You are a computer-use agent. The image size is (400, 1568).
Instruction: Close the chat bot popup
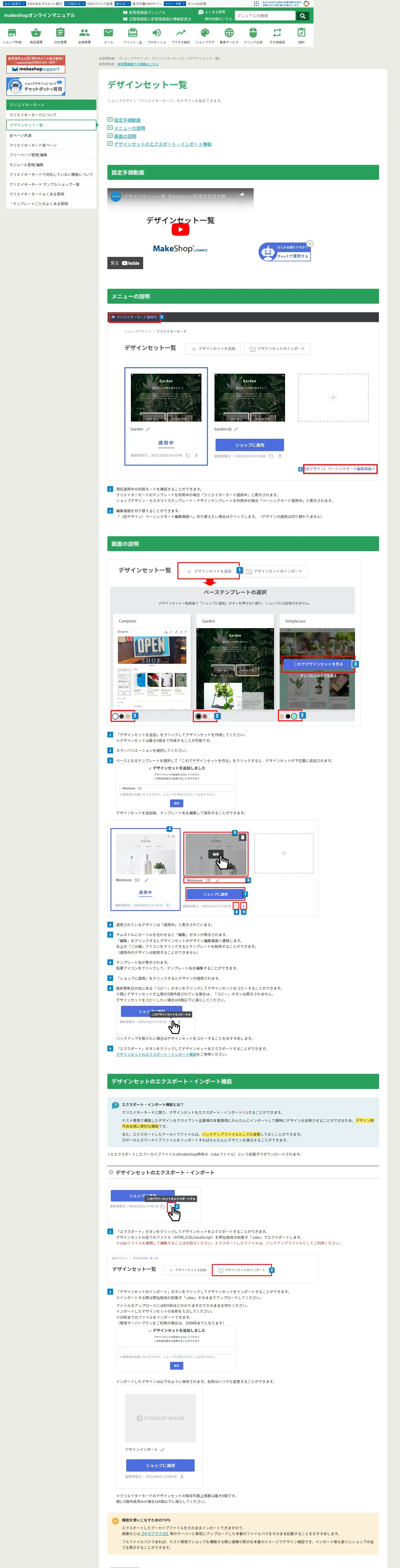pyautogui.click(x=310, y=244)
